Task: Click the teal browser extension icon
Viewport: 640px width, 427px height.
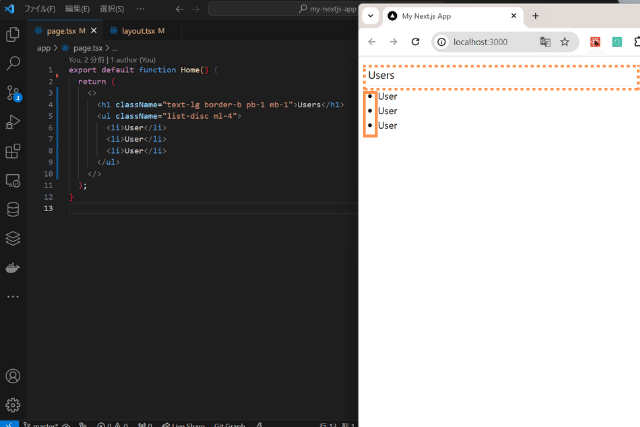Action: pyautogui.click(x=617, y=42)
